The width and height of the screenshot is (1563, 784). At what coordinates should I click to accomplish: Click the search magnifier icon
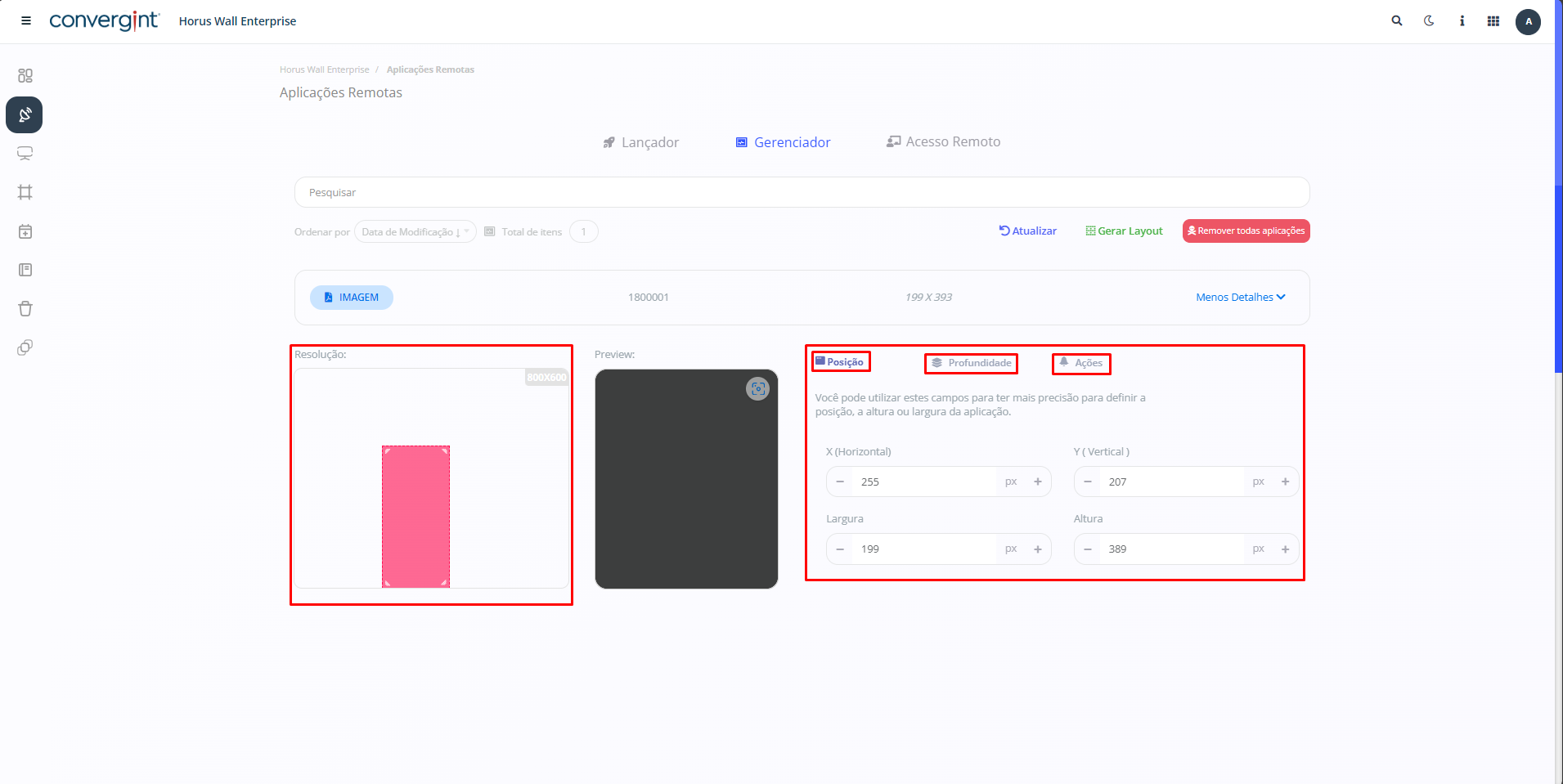tap(1397, 21)
